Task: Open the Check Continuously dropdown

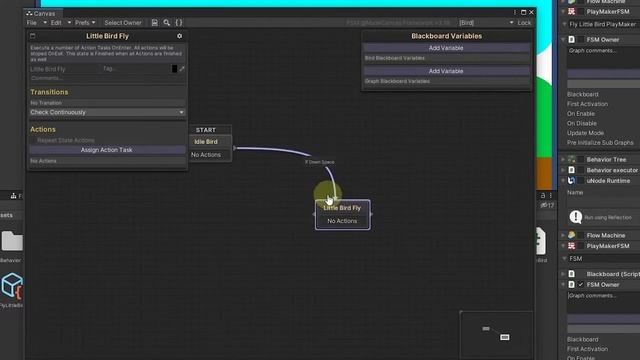Action: coord(107,112)
